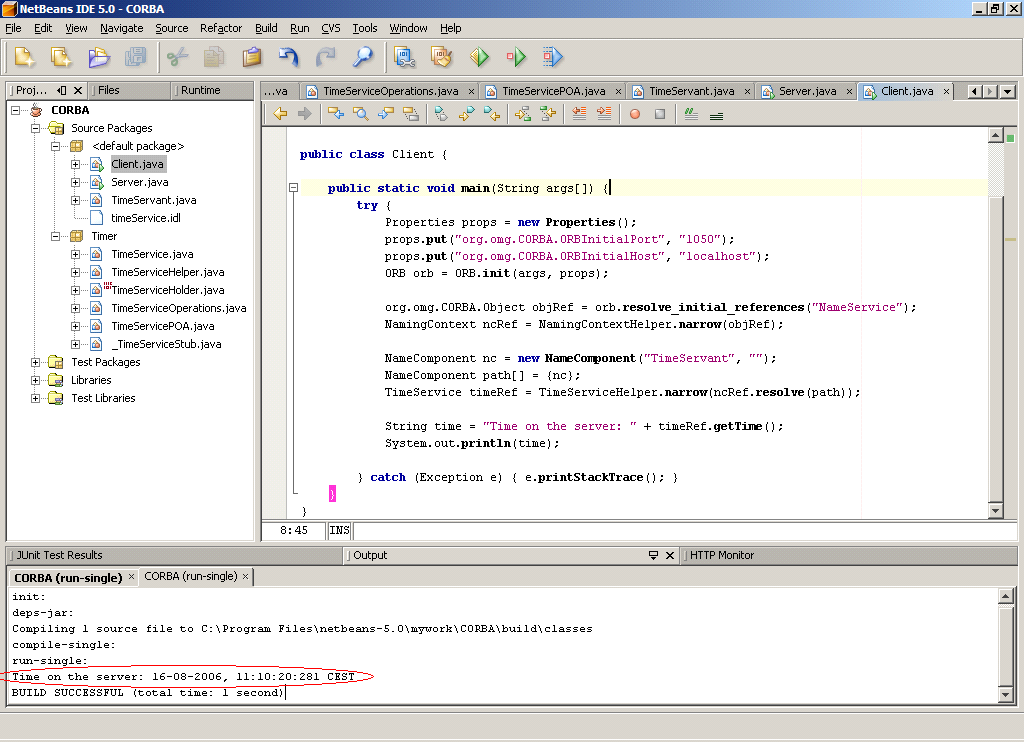Collapse the Timer package node
Screen dimensions: 1024x742
pyautogui.click(x=56, y=236)
